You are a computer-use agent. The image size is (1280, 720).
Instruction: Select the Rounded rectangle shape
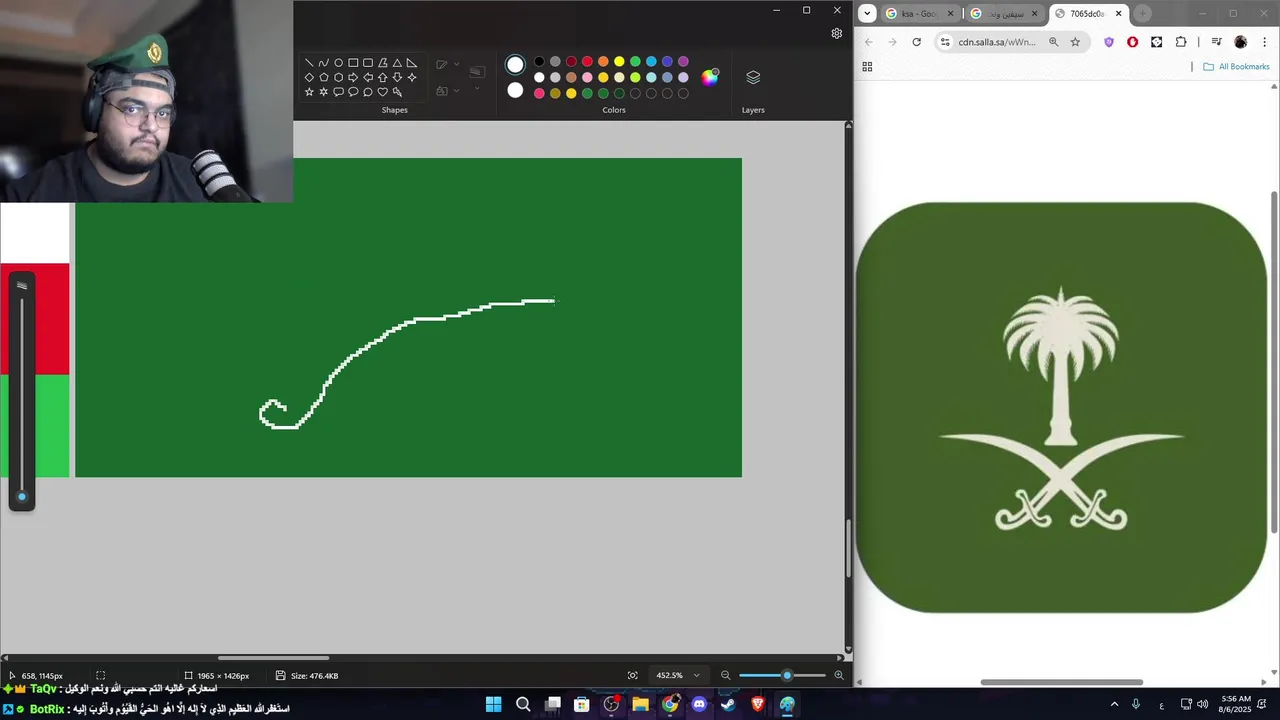click(x=368, y=62)
